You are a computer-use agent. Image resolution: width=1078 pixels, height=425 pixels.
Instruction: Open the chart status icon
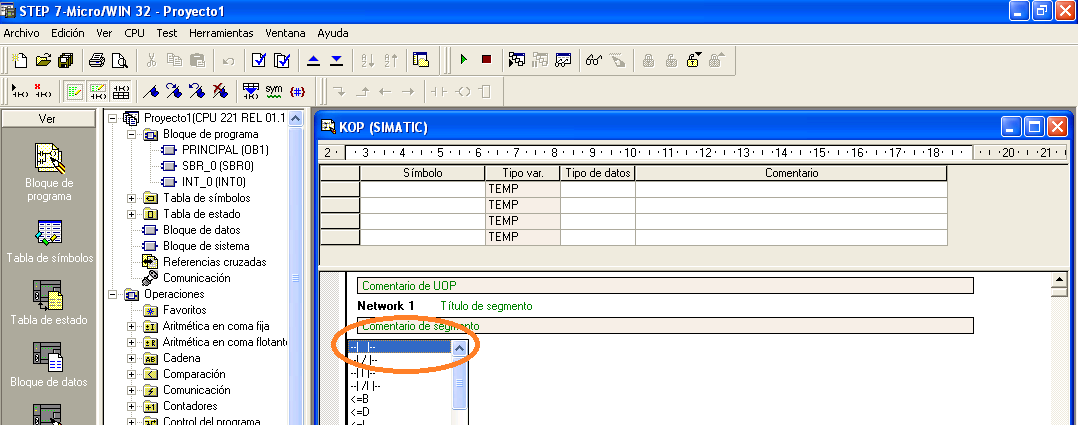(563, 61)
